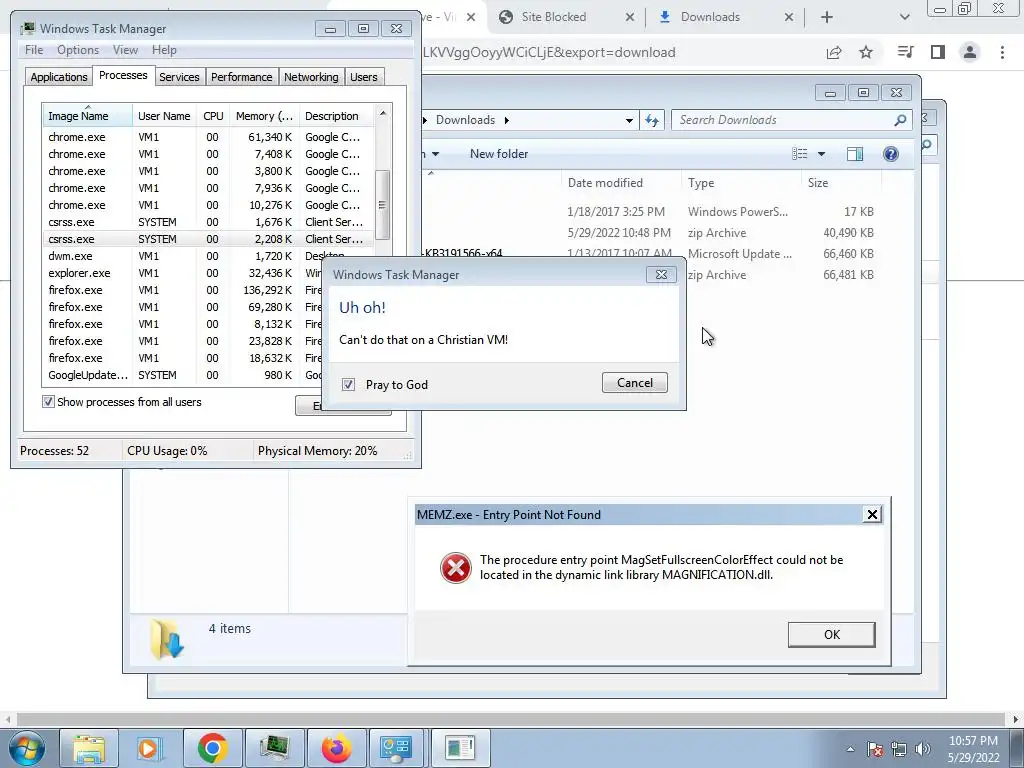This screenshot has width=1024, height=768.
Task: Click Explorer refresh address button
Action: (x=652, y=120)
